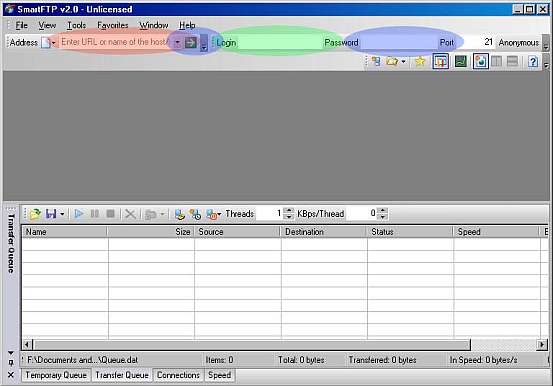Open the Favorites menu
The width and height of the screenshot is (553, 386).
(x=113, y=25)
